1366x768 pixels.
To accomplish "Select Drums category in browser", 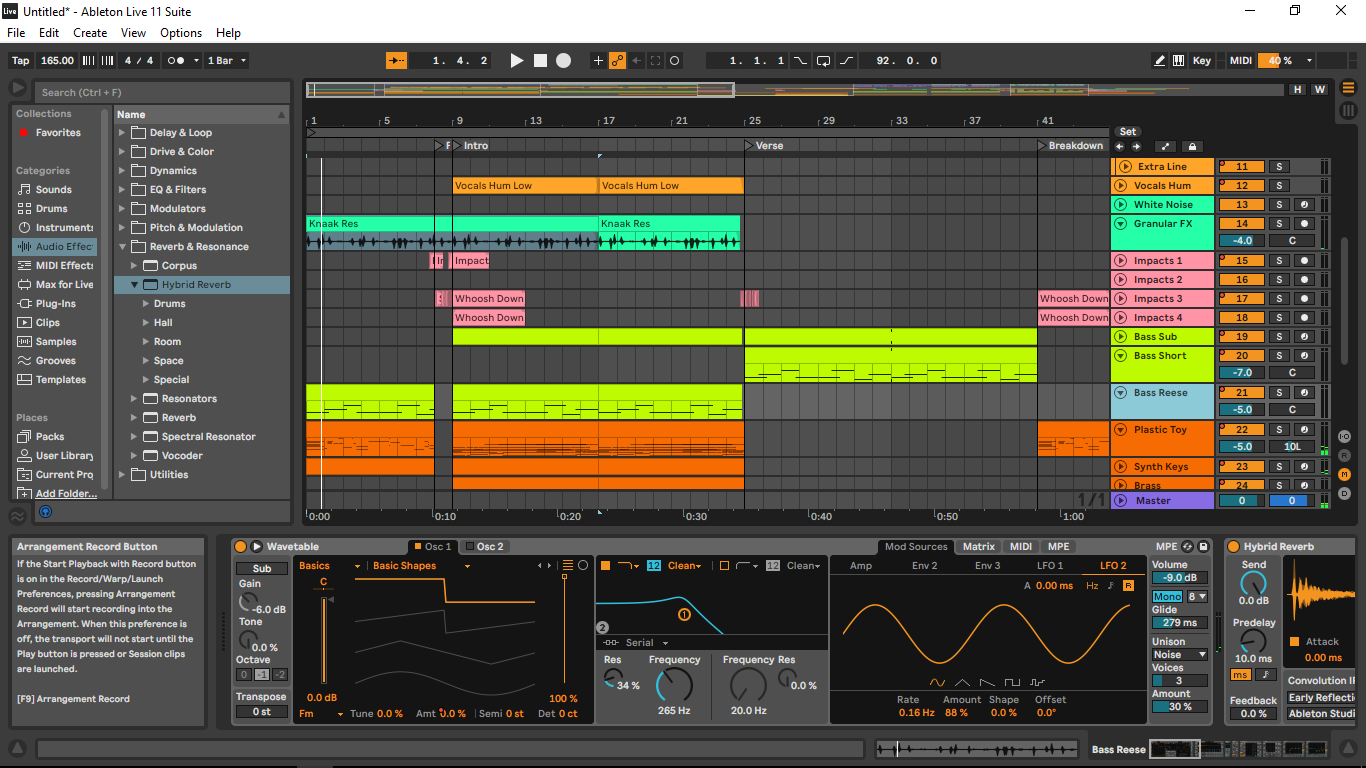I will 52,209.
